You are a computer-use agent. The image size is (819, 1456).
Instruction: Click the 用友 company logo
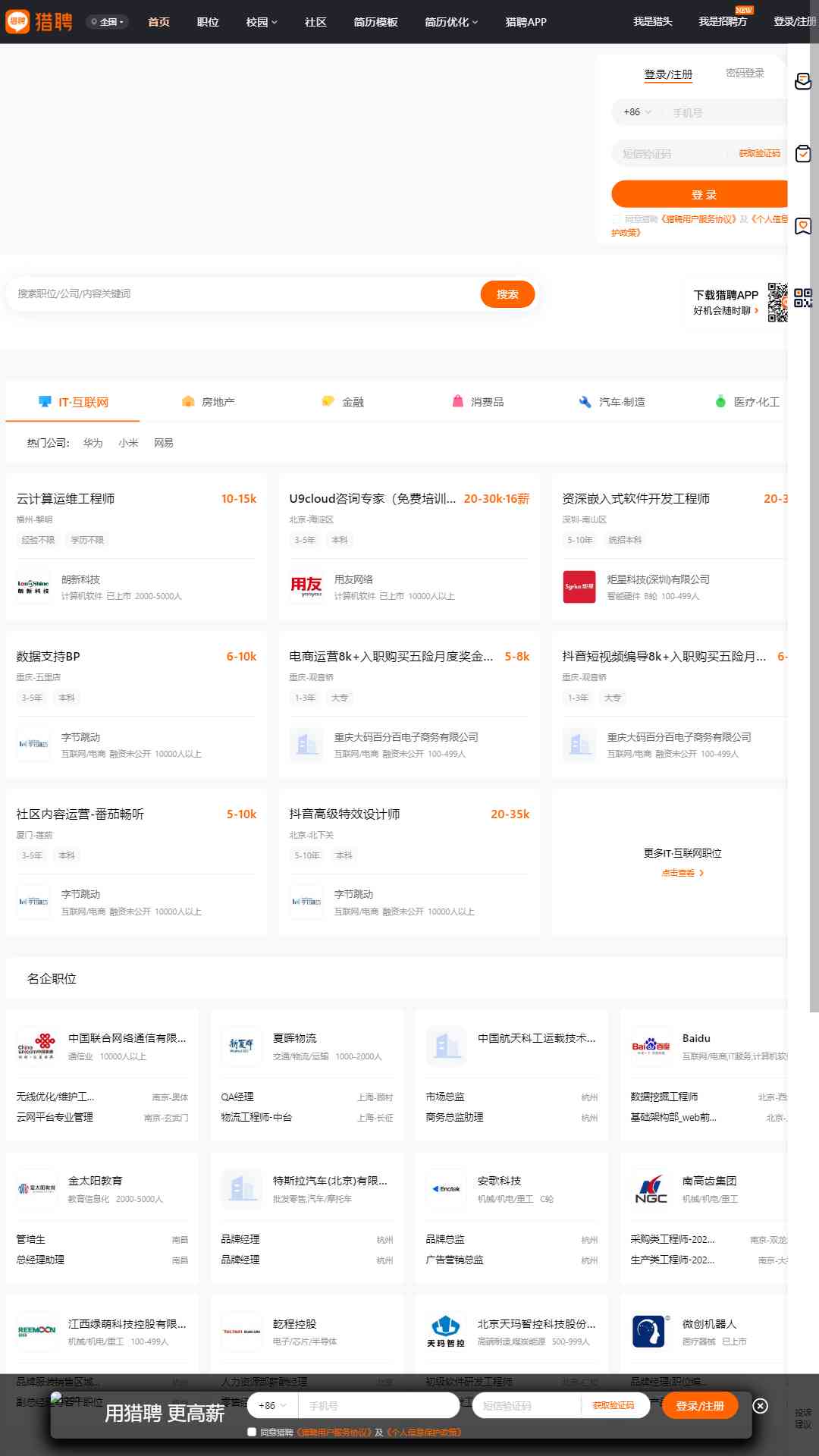pyautogui.click(x=306, y=587)
